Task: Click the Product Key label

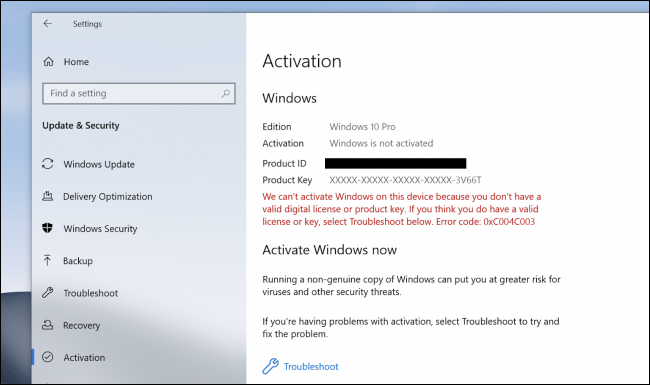Action: [x=287, y=180]
